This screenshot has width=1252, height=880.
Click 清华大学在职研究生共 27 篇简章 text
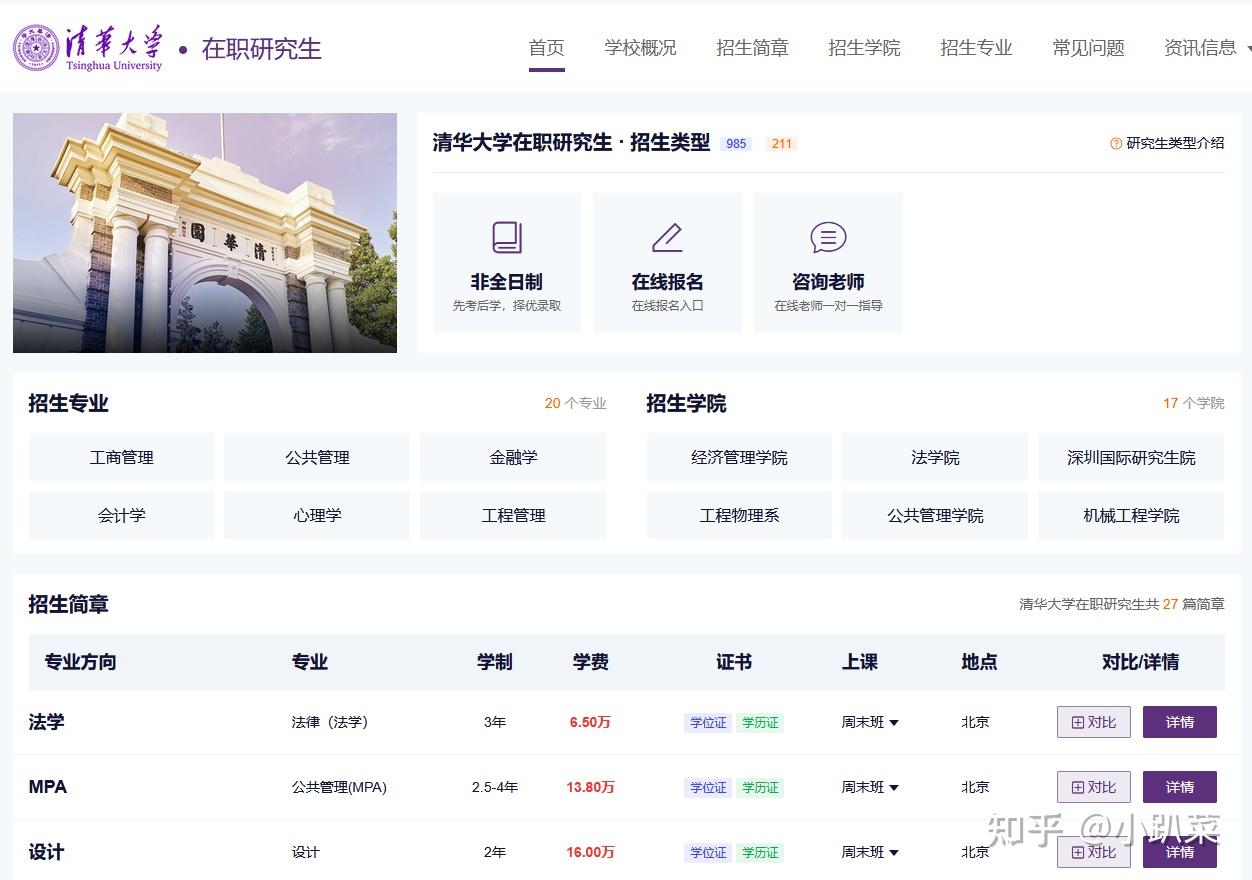click(x=1122, y=604)
